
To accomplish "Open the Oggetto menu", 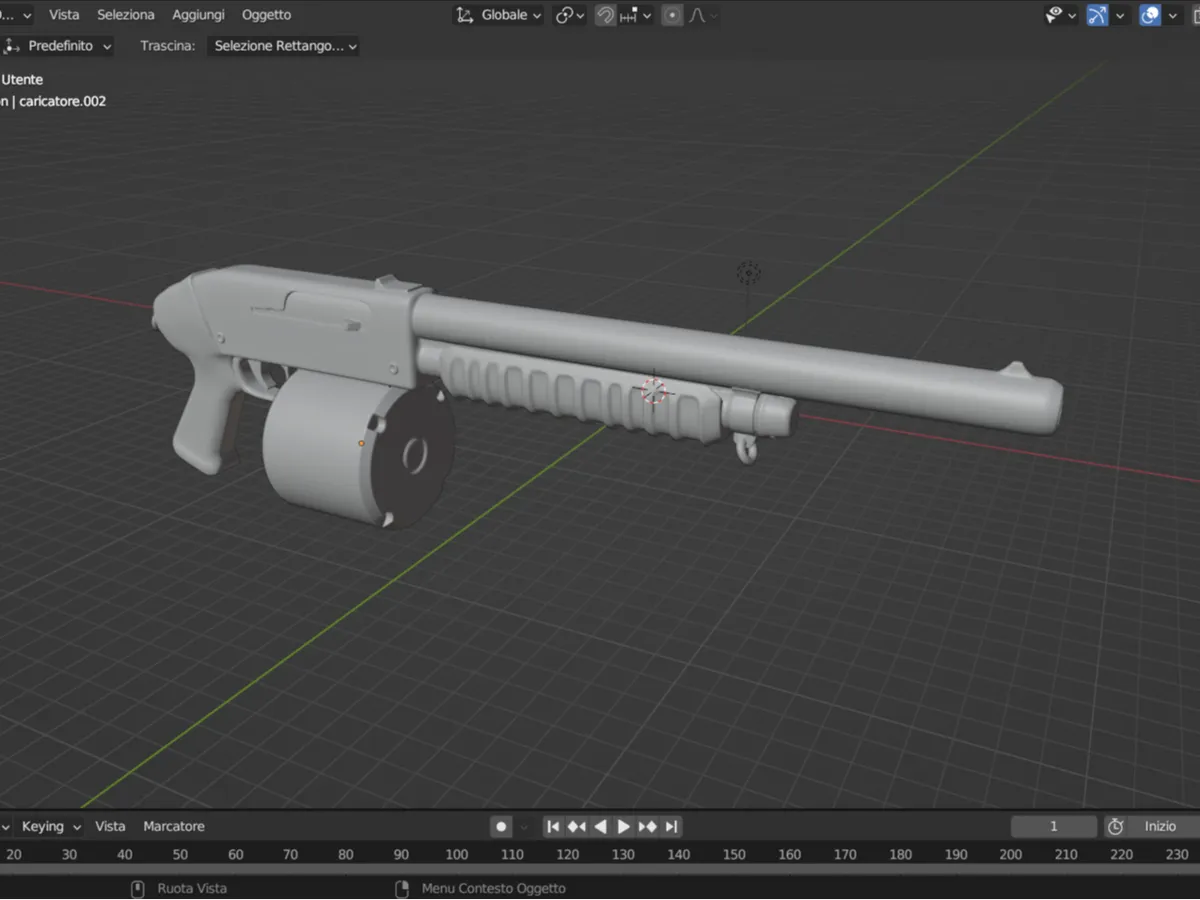I will pyautogui.click(x=266, y=14).
